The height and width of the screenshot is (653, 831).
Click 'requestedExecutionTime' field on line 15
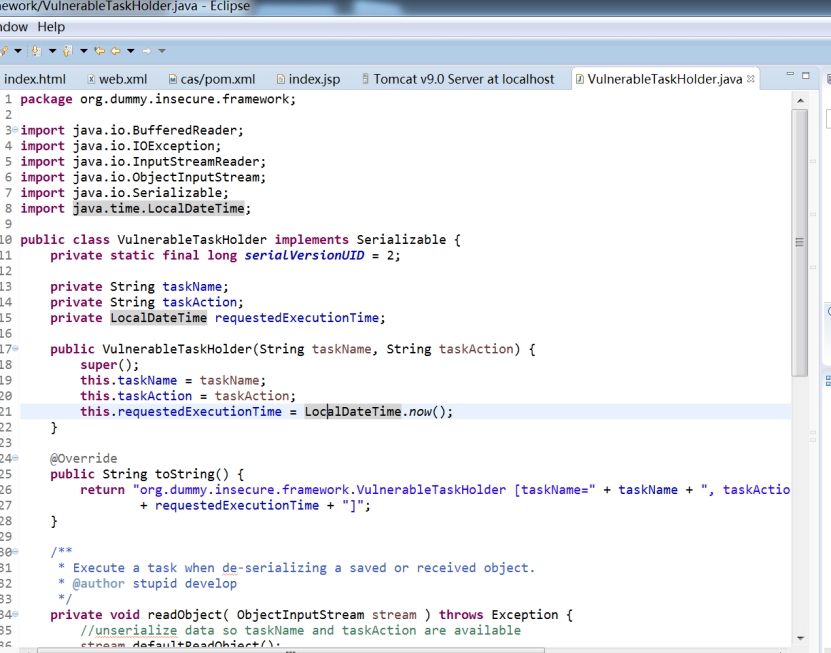click(297, 318)
